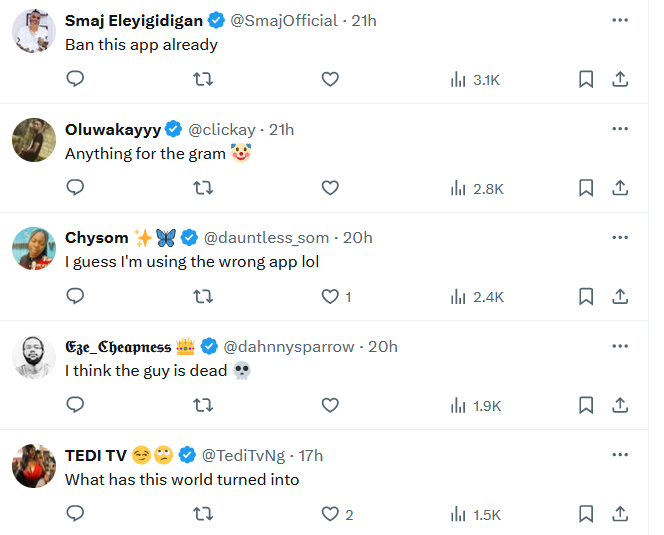This screenshot has width=664, height=535.
Task: Open more options on Chysom's tweet
Action: [x=620, y=237]
